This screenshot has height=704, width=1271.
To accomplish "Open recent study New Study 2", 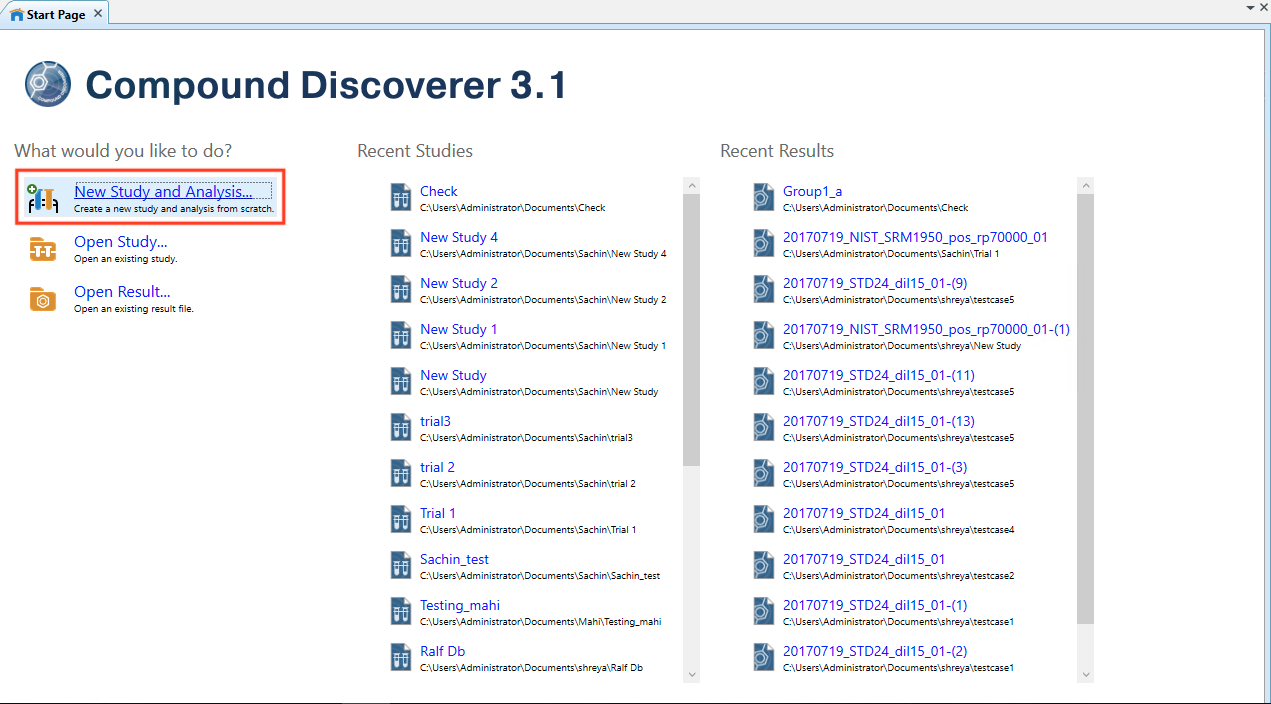I will coord(459,283).
